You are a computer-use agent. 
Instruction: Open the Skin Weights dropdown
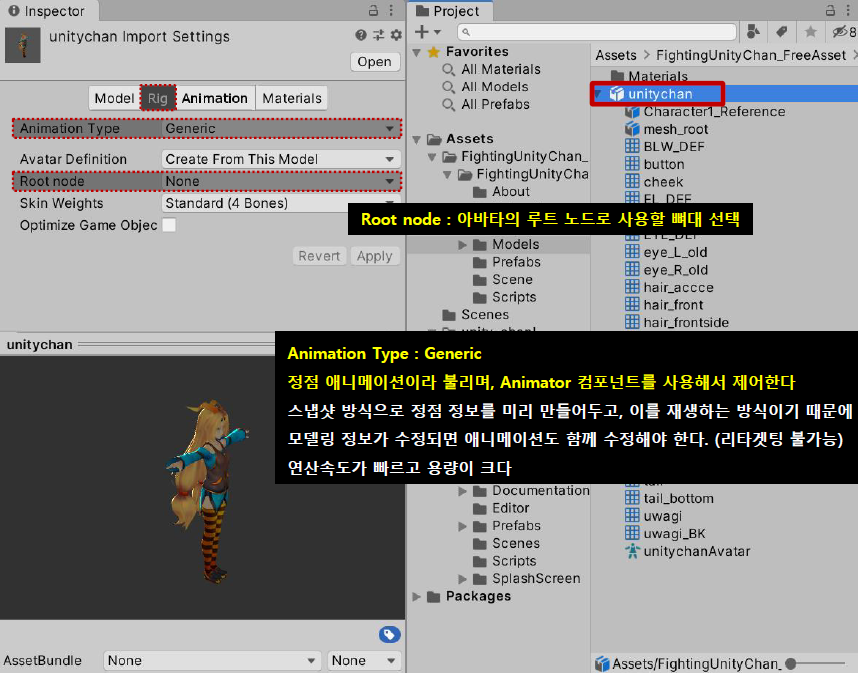point(281,203)
